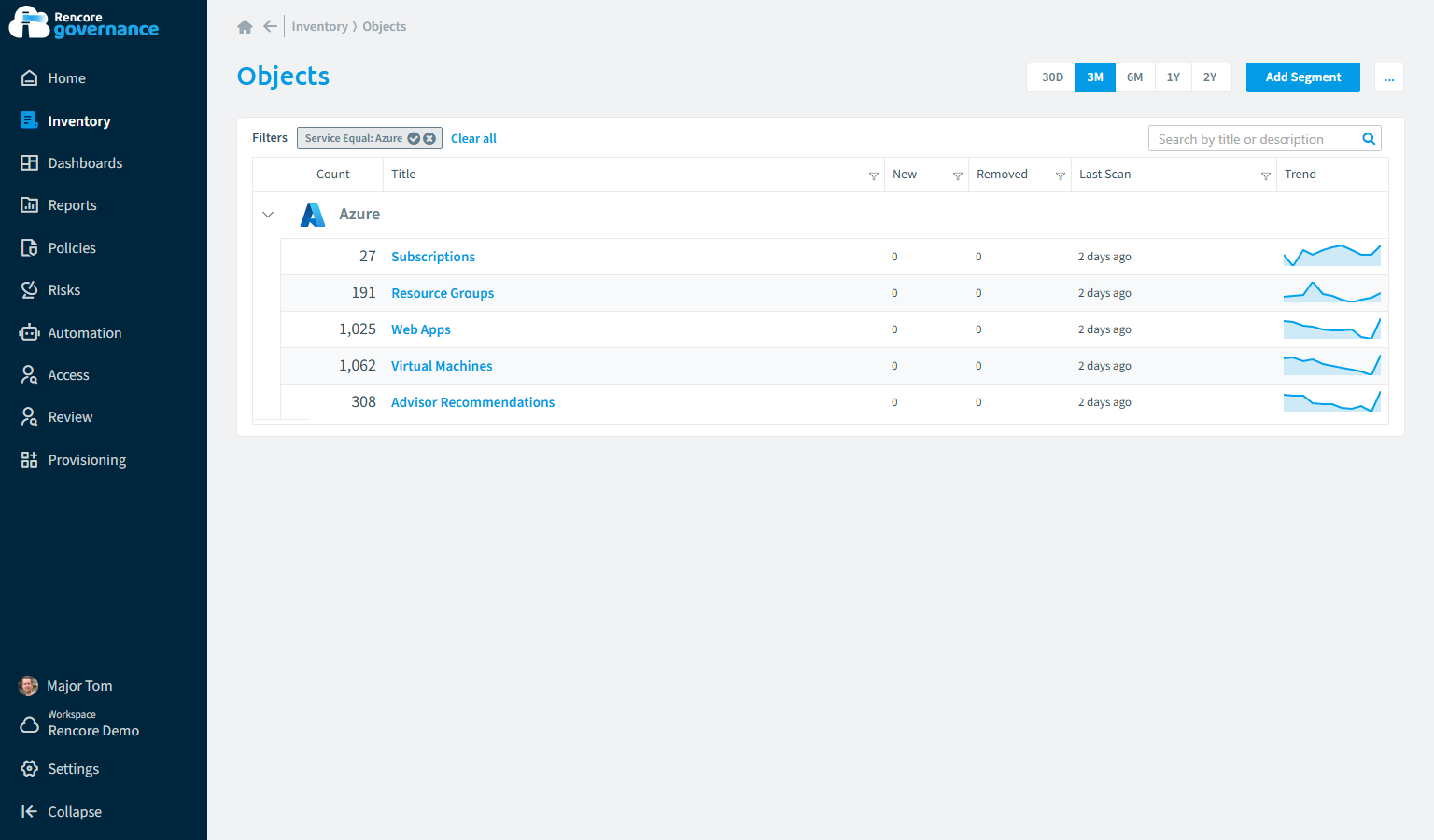
Task: Open the Resource Groups link
Action: tap(443, 293)
